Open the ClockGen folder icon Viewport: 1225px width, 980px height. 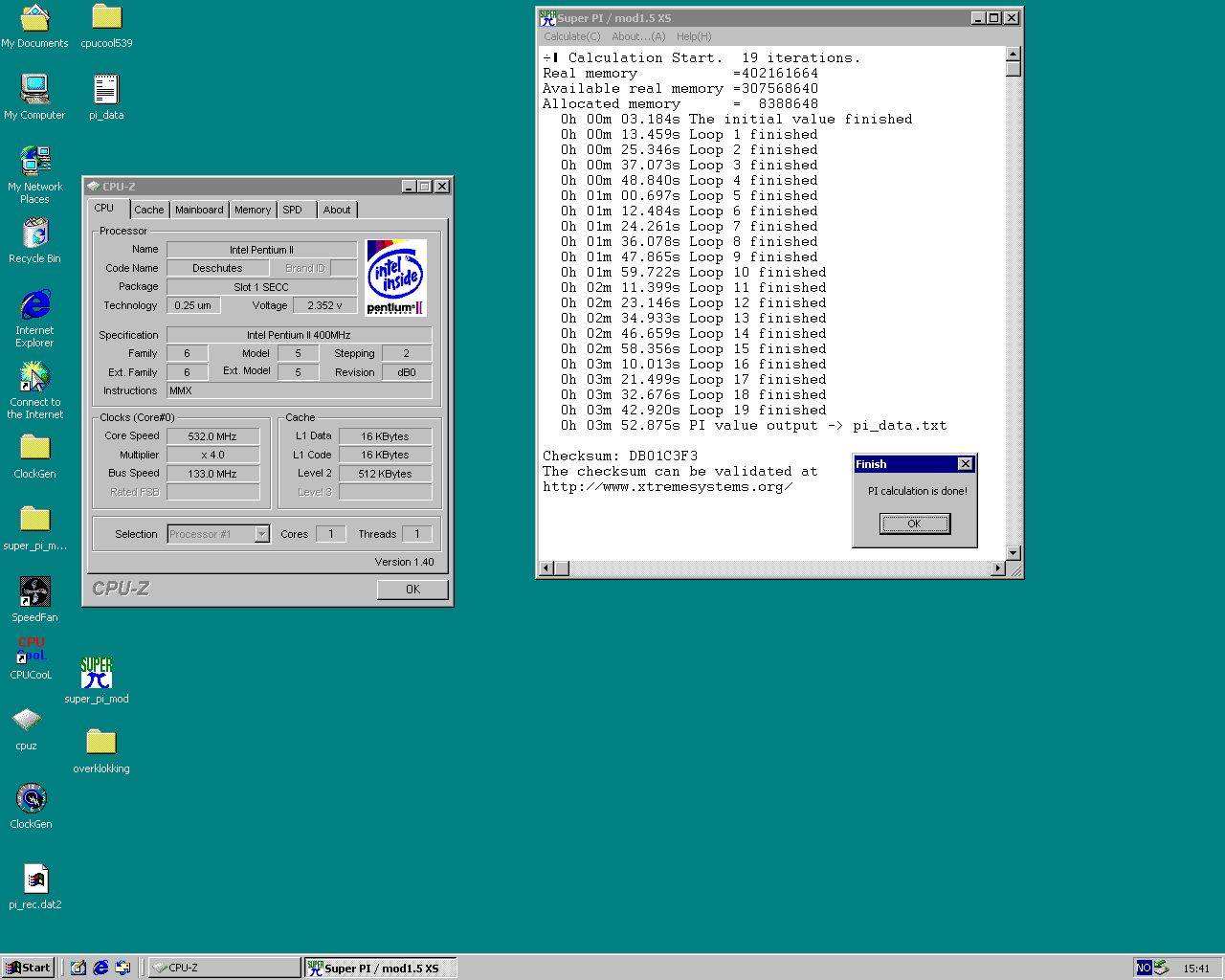tap(34, 456)
